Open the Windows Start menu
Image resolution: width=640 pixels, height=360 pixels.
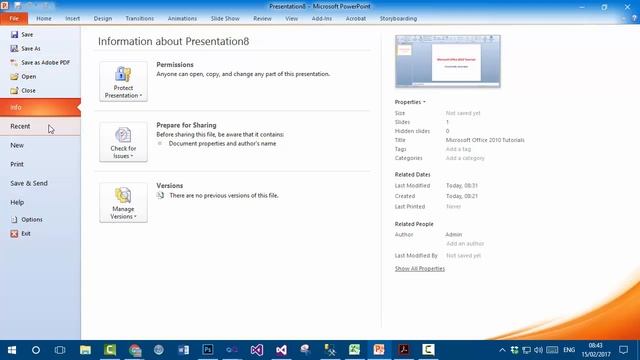(x=12, y=350)
